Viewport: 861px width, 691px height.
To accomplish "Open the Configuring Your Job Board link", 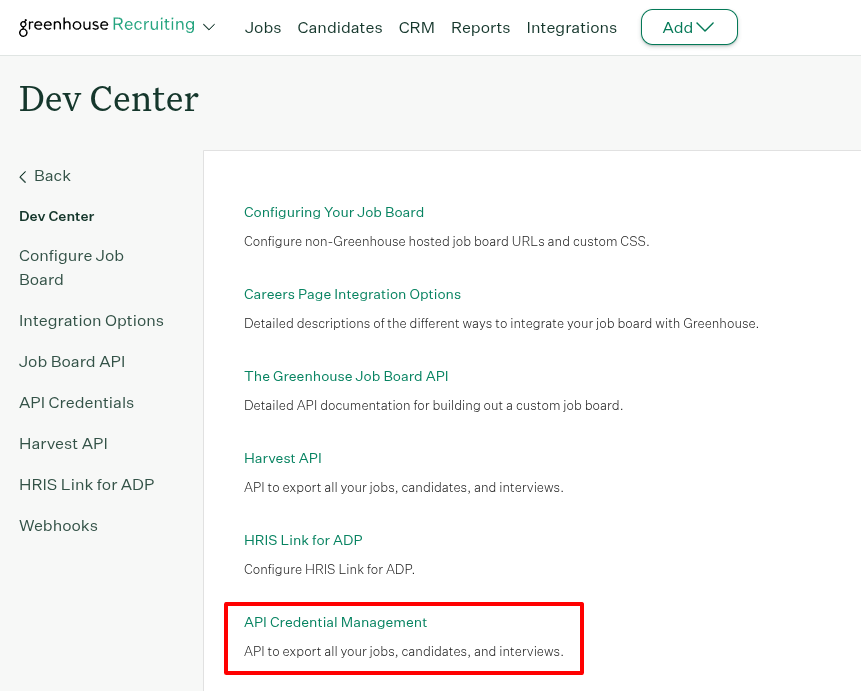I will [334, 212].
